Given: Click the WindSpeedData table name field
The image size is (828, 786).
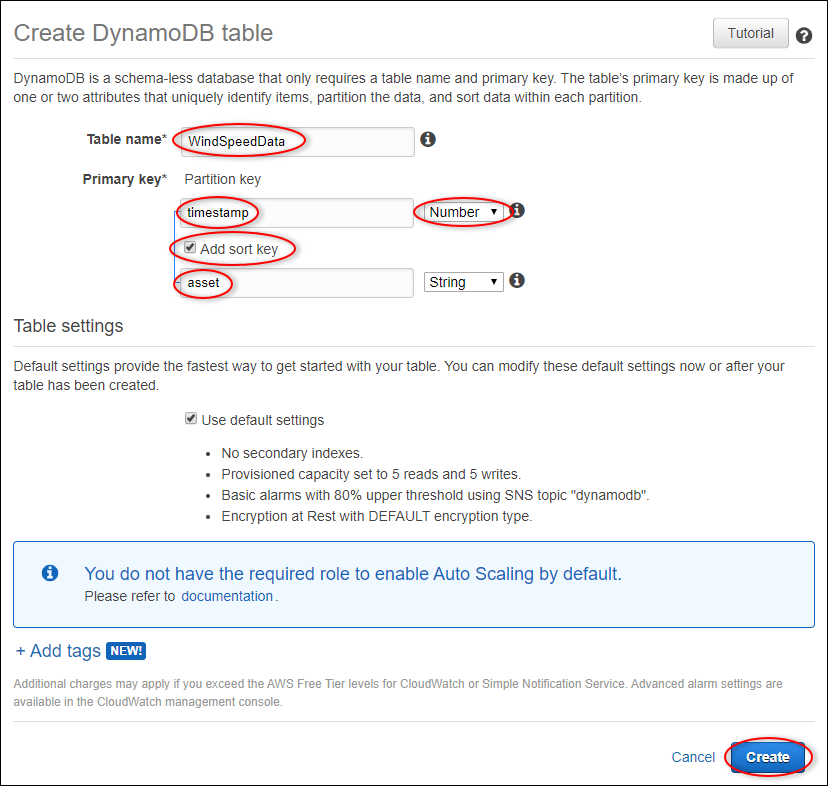Looking at the screenshot, I should pos(296,141).
